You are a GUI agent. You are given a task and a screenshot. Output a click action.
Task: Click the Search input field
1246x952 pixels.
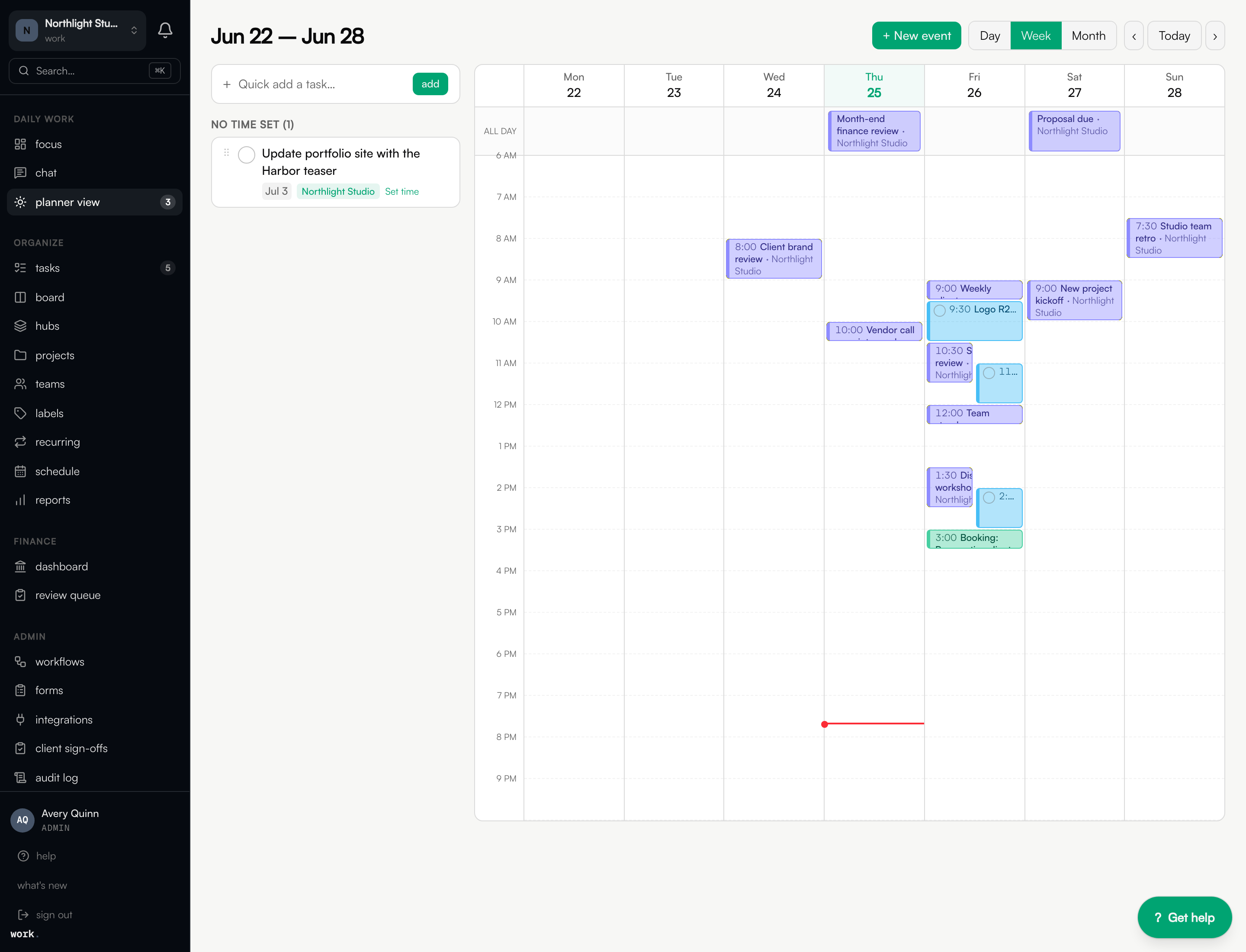[95, 71]
